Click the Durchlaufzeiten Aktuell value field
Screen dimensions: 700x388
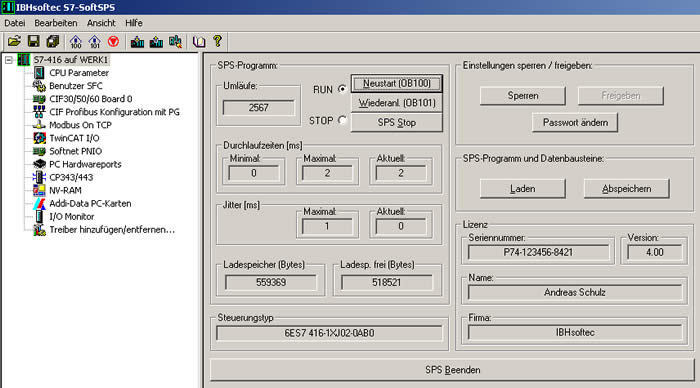401,173
